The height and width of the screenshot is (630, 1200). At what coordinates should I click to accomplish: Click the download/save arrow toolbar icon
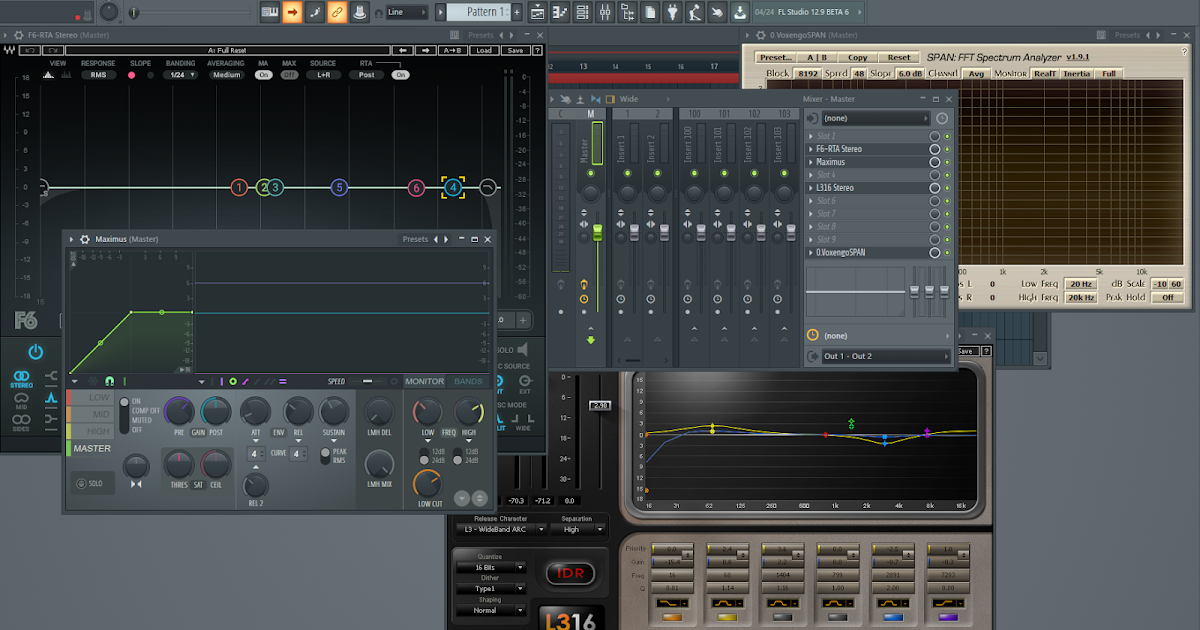point(739,12)
